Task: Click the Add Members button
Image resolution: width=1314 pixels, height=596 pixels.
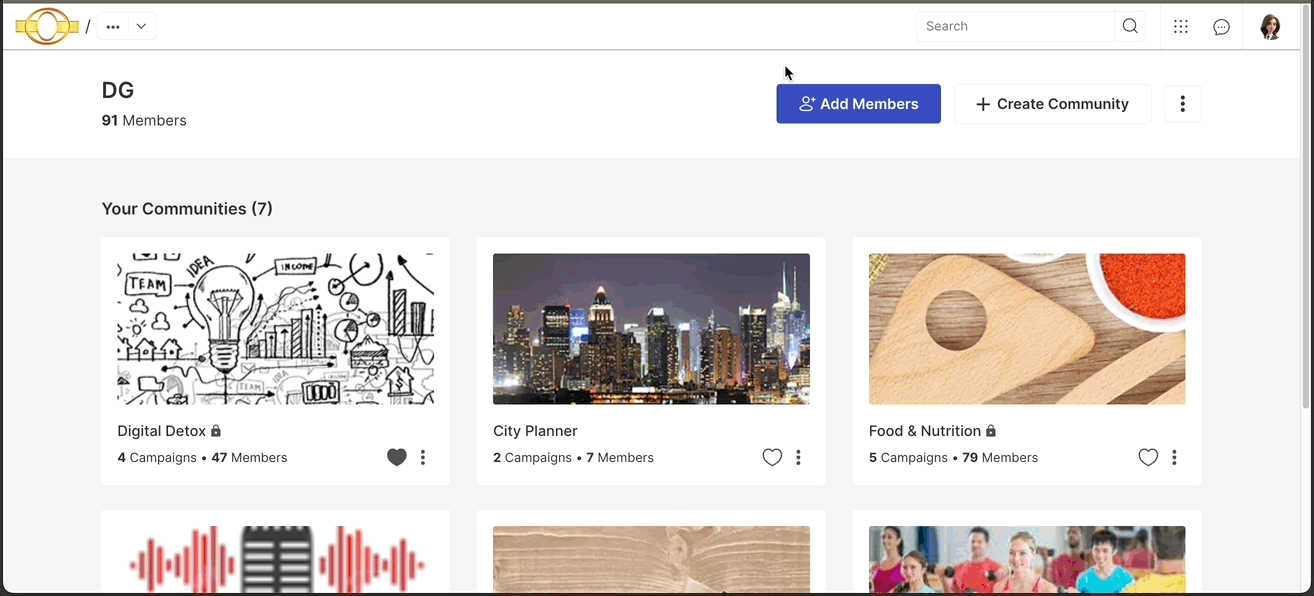Action: tap(859, 104)
